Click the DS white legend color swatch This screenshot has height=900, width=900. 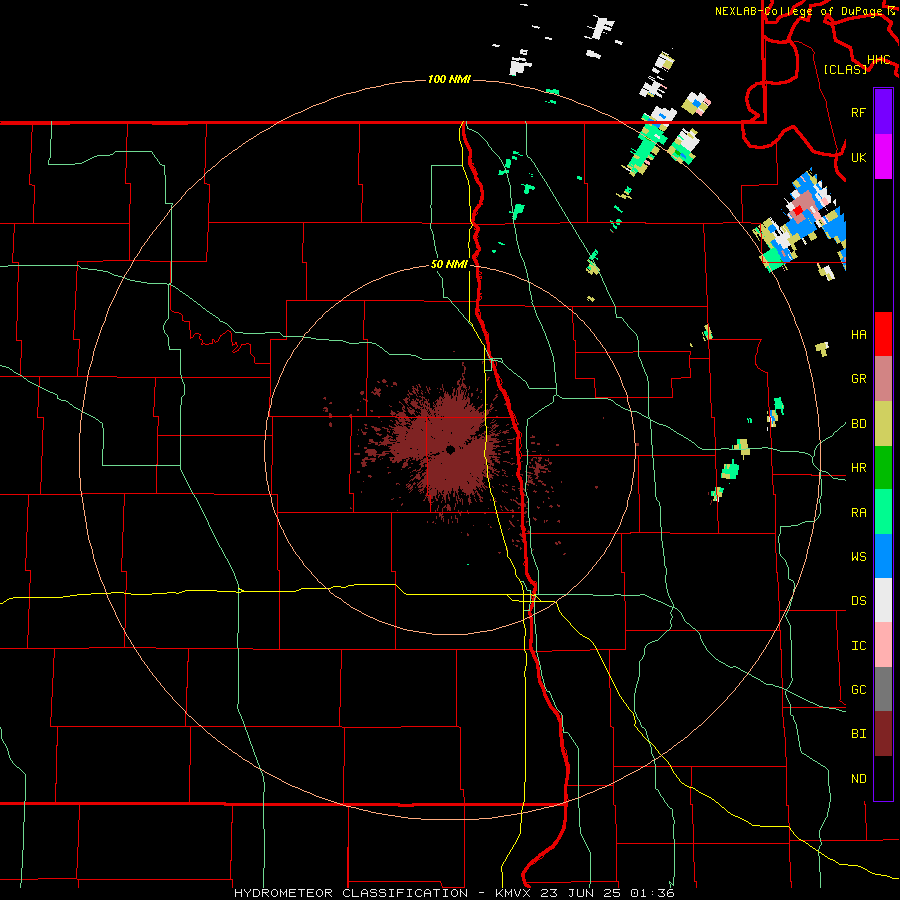click(x=883, y=600)
